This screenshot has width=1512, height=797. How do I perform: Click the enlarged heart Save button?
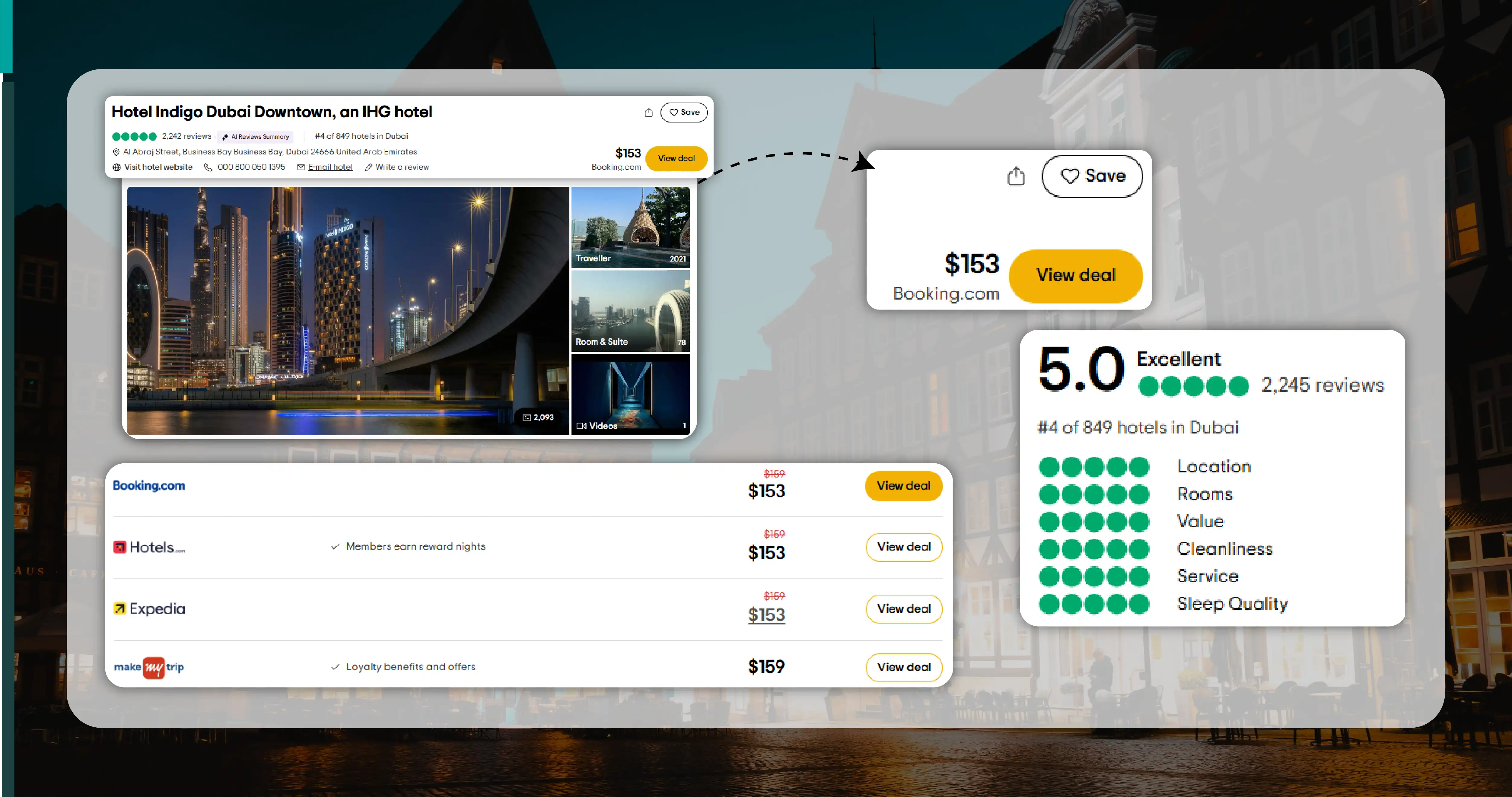1092,176
